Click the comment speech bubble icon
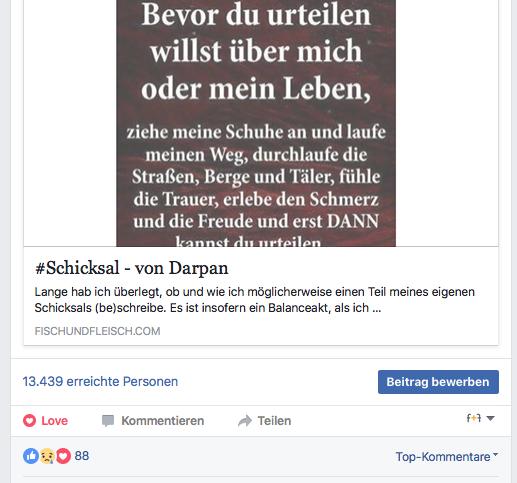Viewport: 517px width, 483px height. click(x=108, y=421)
